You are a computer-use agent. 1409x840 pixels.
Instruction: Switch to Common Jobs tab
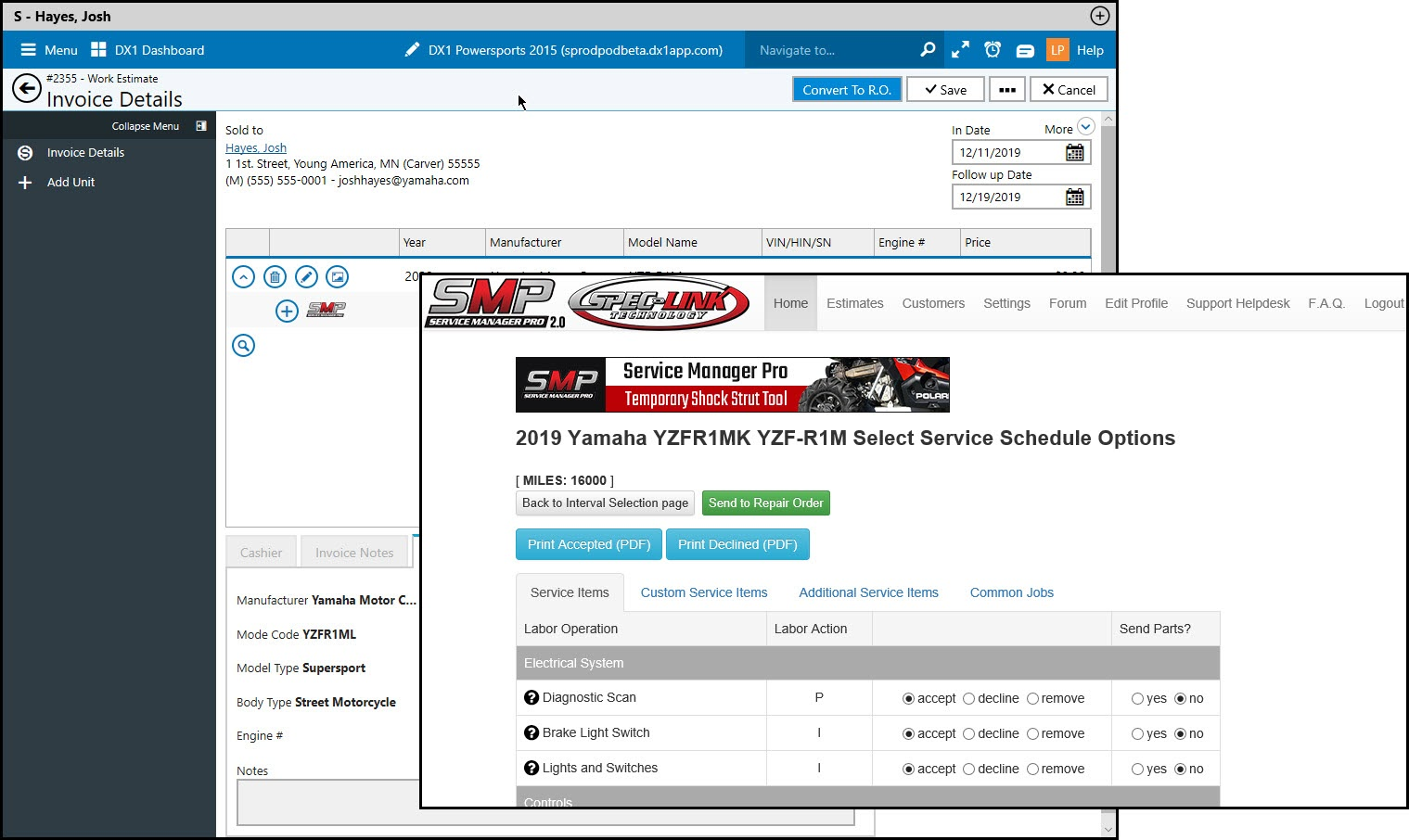1011,592
